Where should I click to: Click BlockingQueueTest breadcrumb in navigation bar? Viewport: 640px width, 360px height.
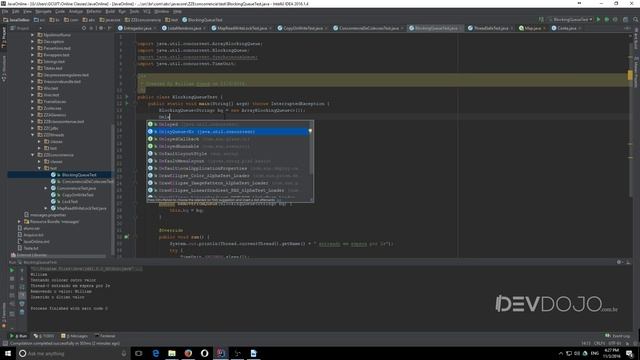(202, 20)
